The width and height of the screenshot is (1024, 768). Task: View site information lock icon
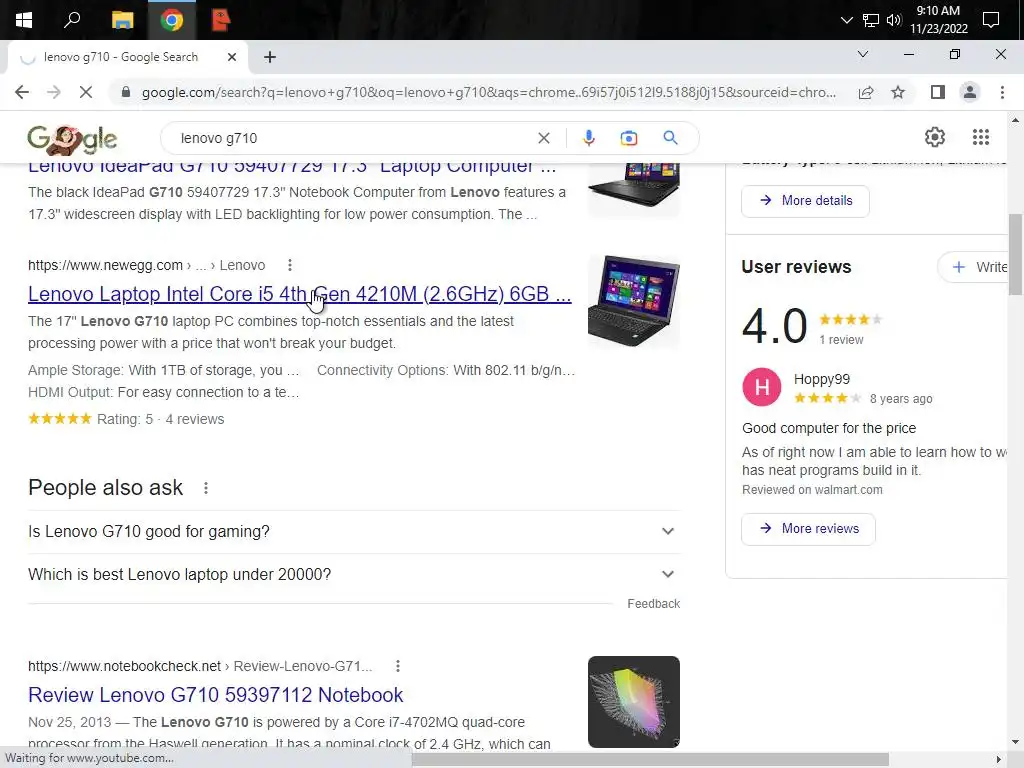click(x=126, y=92)
